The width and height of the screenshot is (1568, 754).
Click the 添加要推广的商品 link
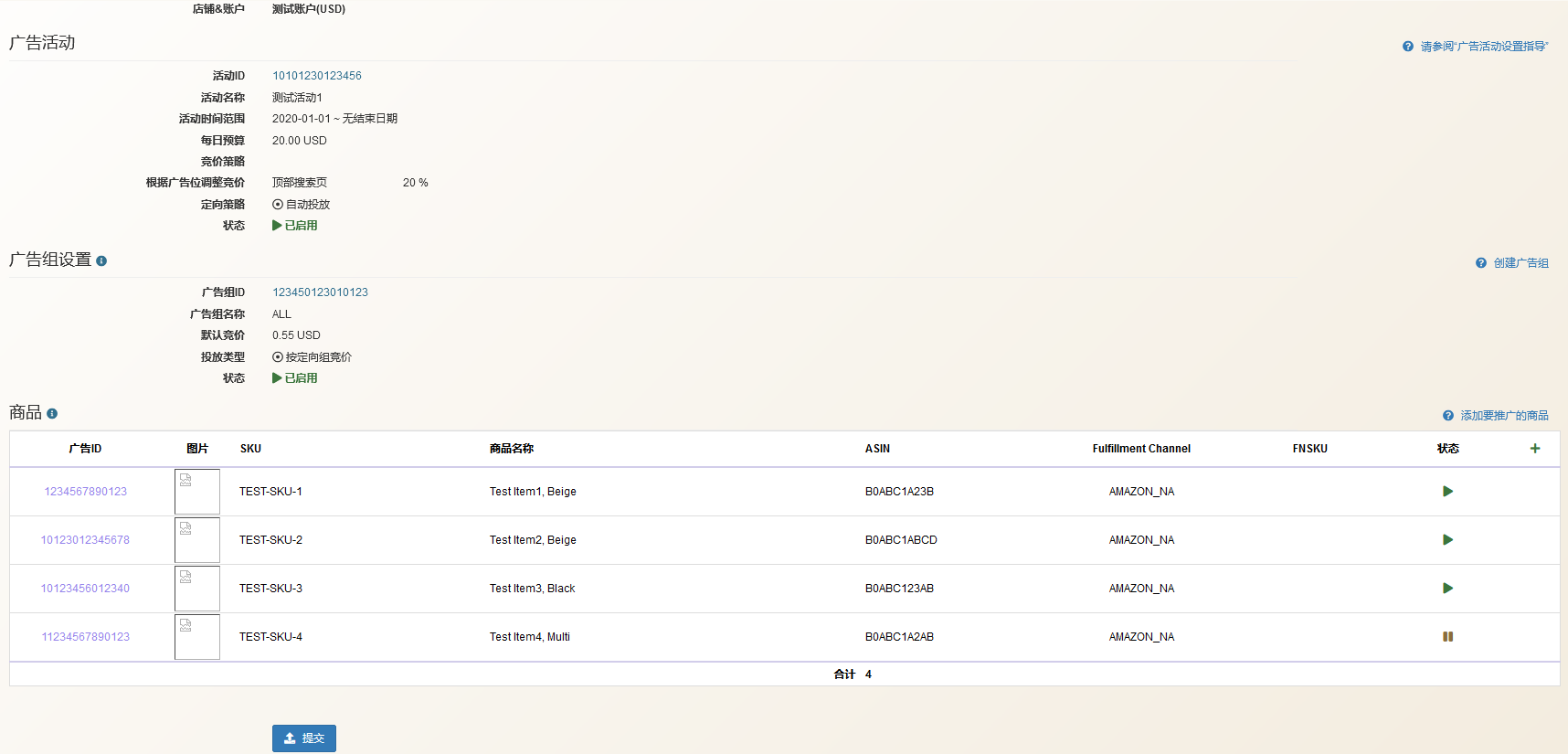(1504, 416)
